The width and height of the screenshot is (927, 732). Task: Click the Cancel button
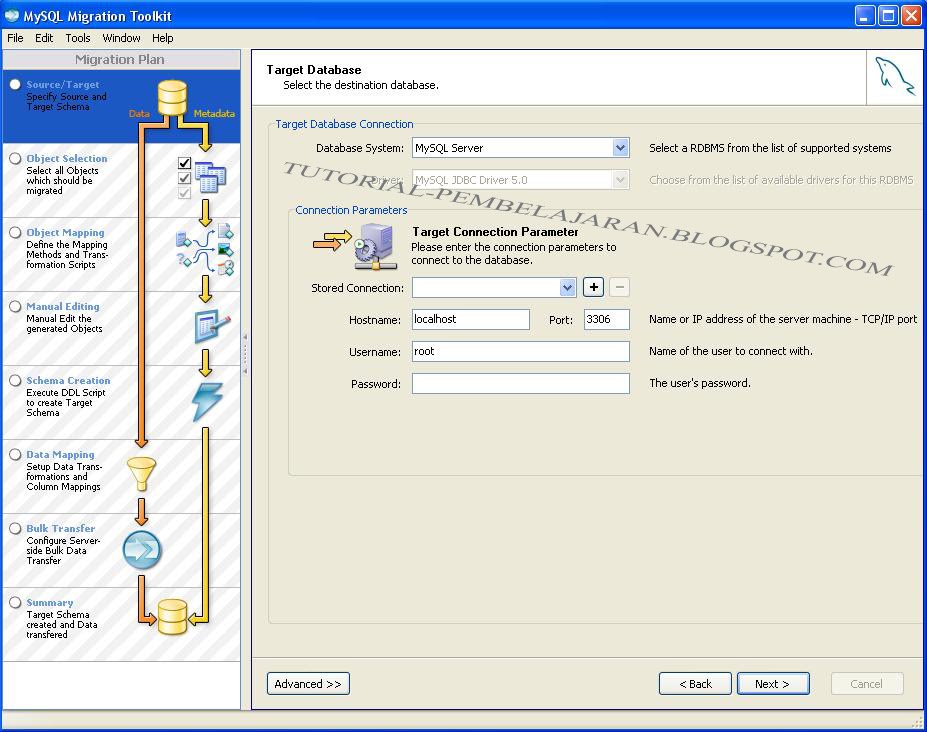coord(867,684)
